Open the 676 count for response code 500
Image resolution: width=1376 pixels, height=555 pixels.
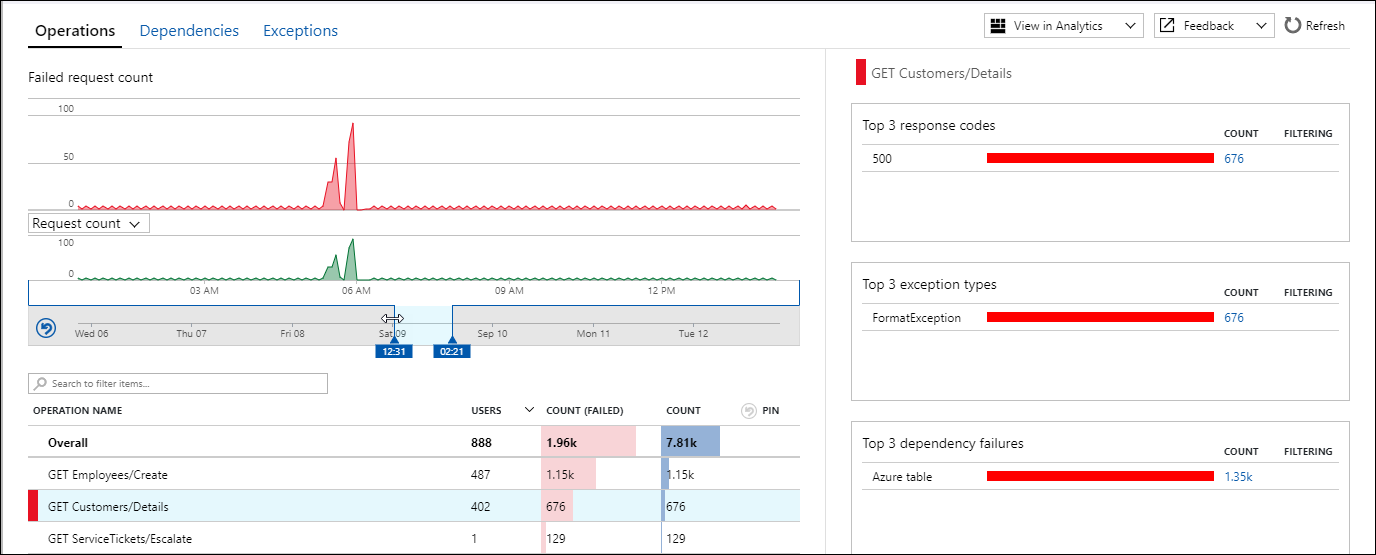click(x=1234, y=159)
